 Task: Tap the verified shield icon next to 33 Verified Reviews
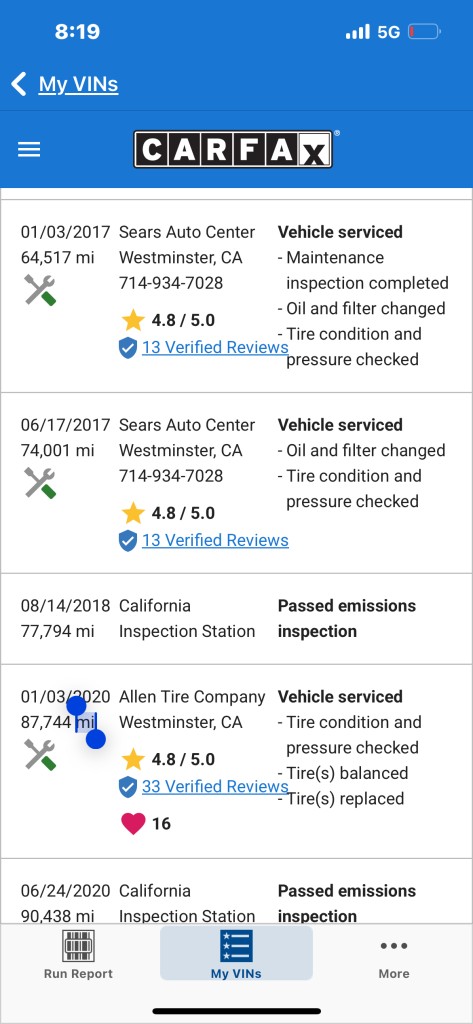(x=128, y=787)
